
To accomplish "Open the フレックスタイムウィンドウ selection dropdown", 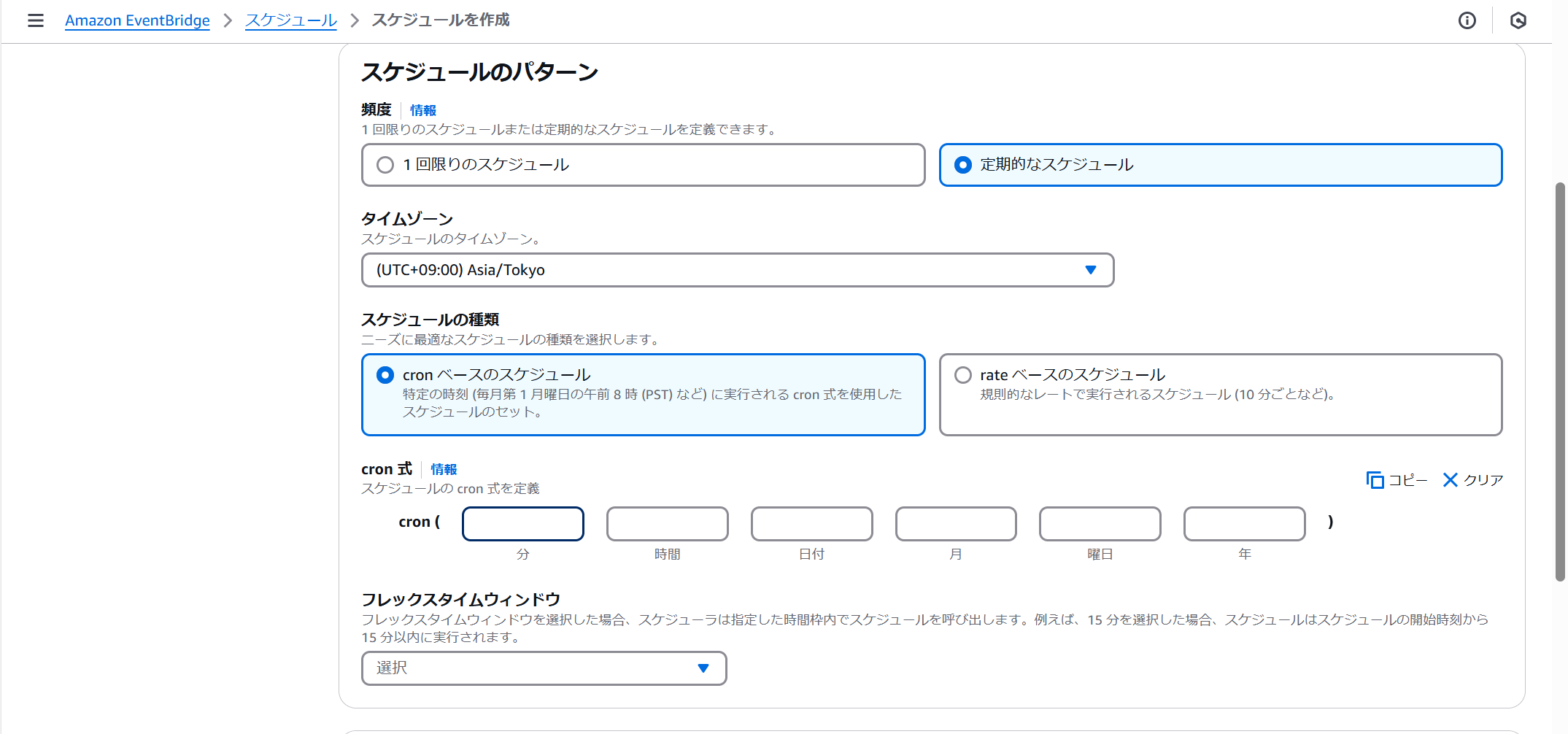I will pyautogui.click(x=544, y=668).
